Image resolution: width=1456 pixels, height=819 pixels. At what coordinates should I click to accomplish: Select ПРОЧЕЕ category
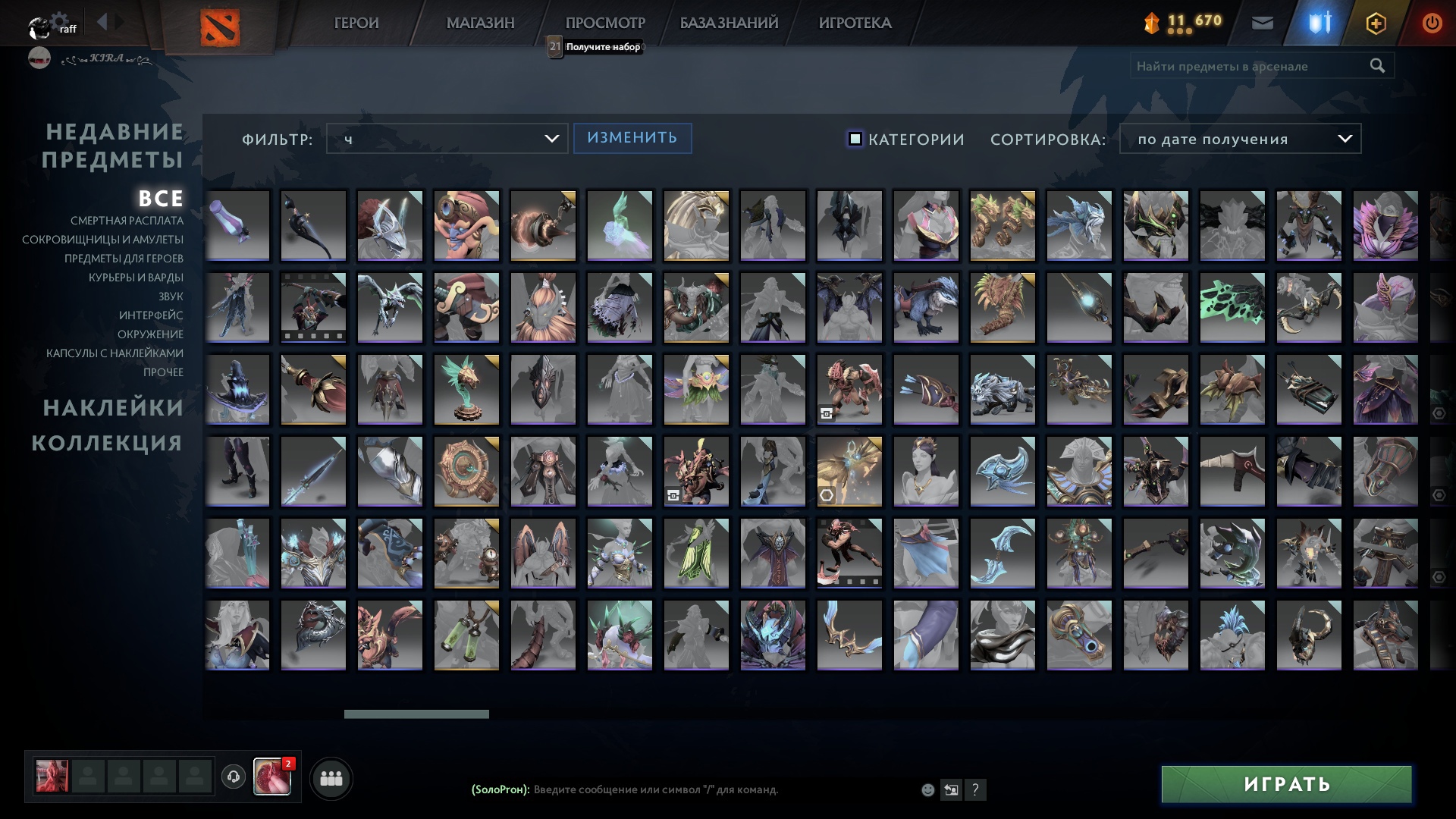(163, 372)
